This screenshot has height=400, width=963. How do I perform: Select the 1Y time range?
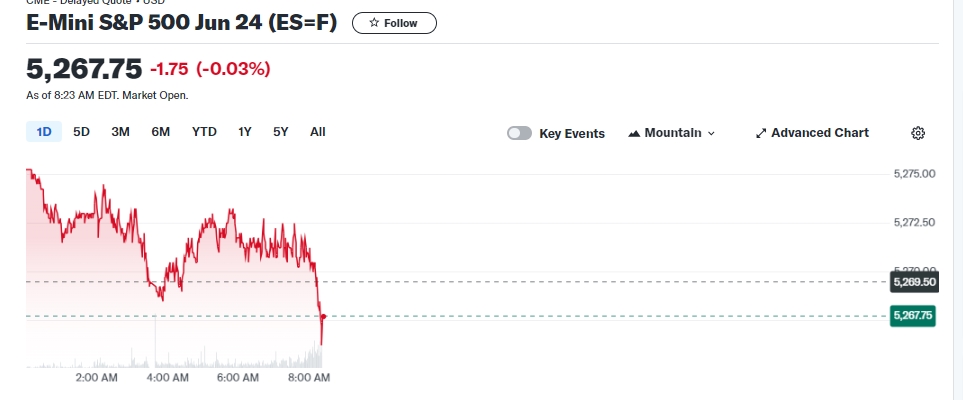(245, 132)
